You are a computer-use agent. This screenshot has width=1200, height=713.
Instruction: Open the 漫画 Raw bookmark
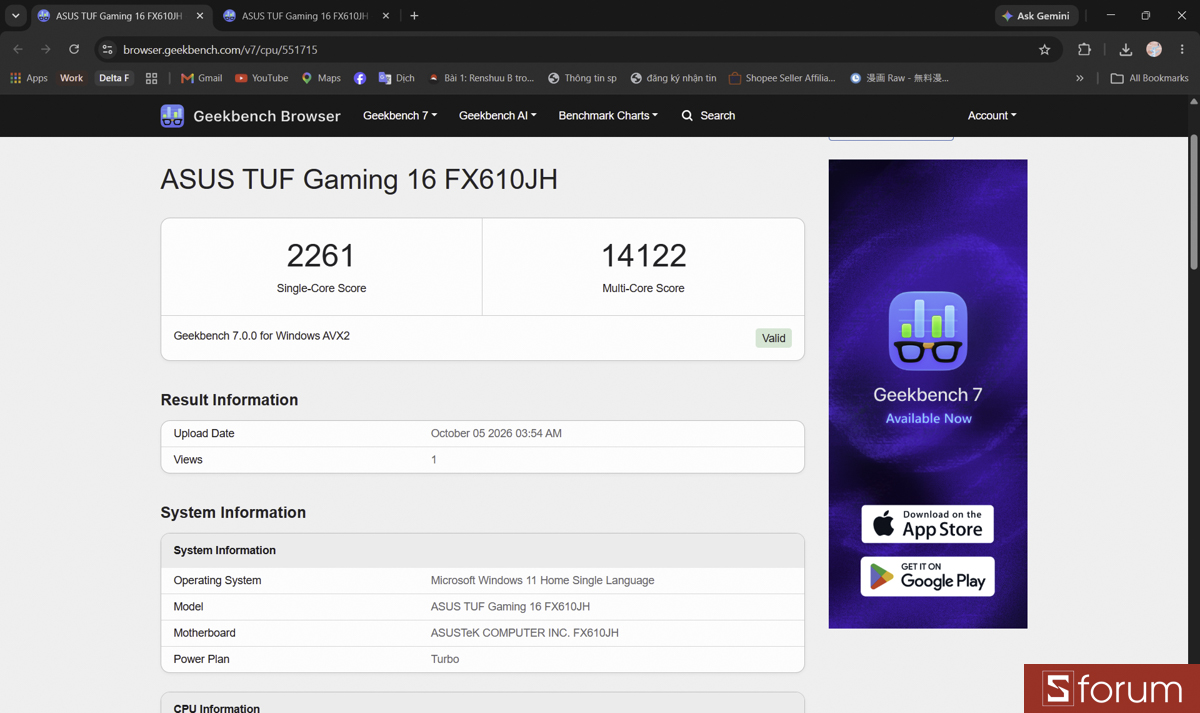click(899, 78)
